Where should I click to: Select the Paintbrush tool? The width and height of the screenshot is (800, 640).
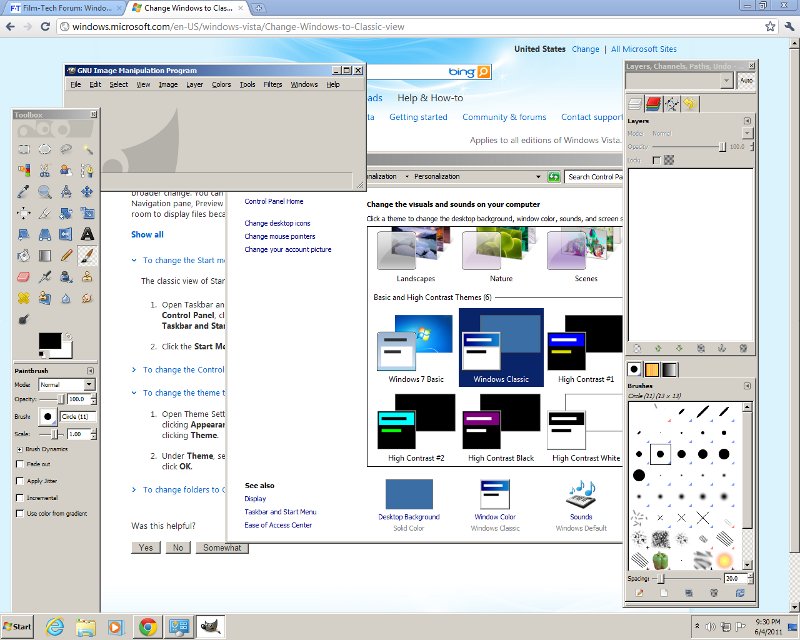point(87,255)
